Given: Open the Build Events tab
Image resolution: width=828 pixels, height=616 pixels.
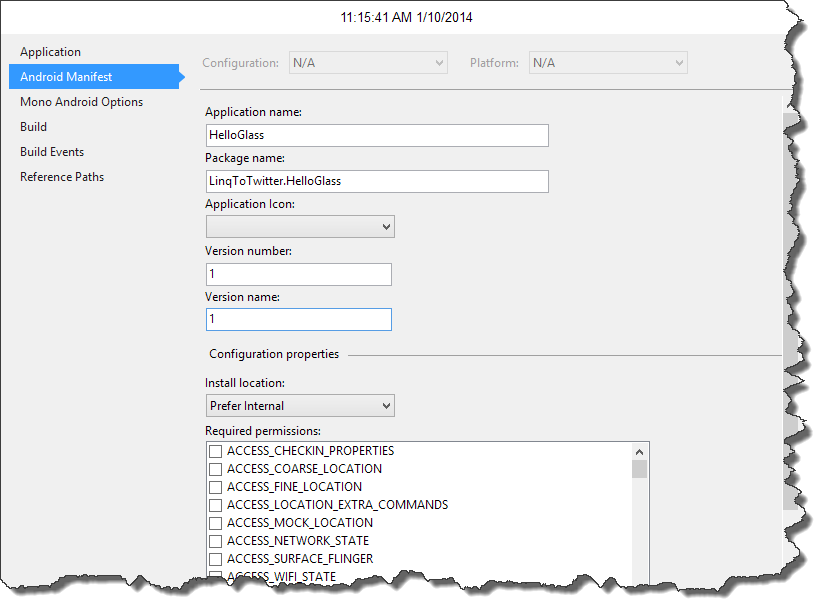Looking at the screenshot, I should (52, 152).
